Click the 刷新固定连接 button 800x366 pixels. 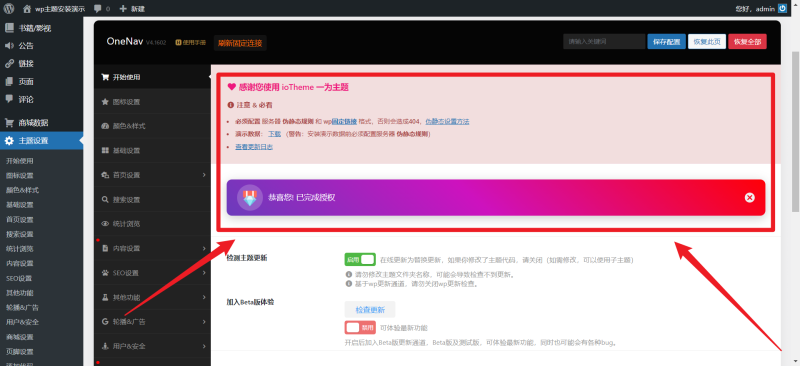240,43
